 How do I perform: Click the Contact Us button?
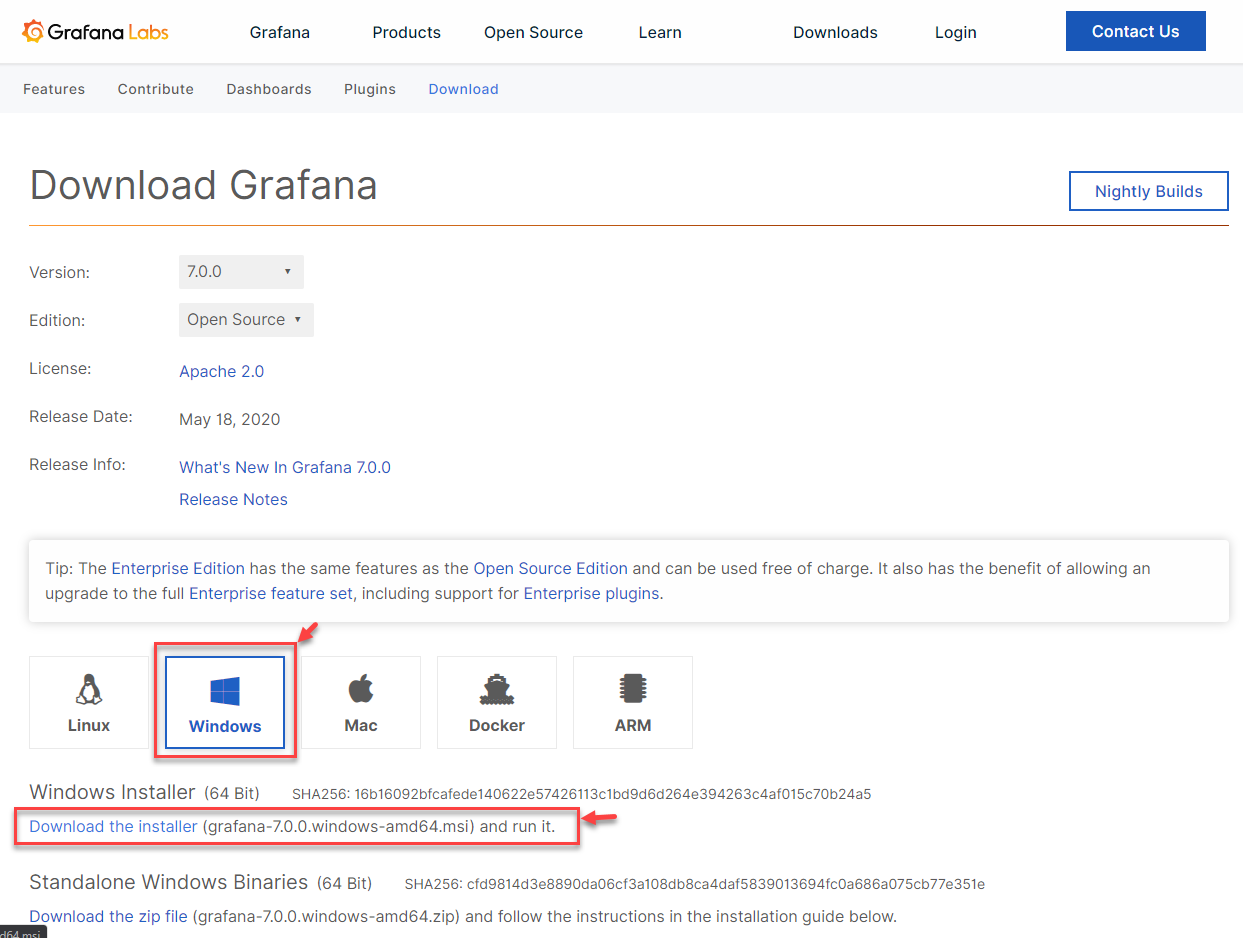[1136, 31]
